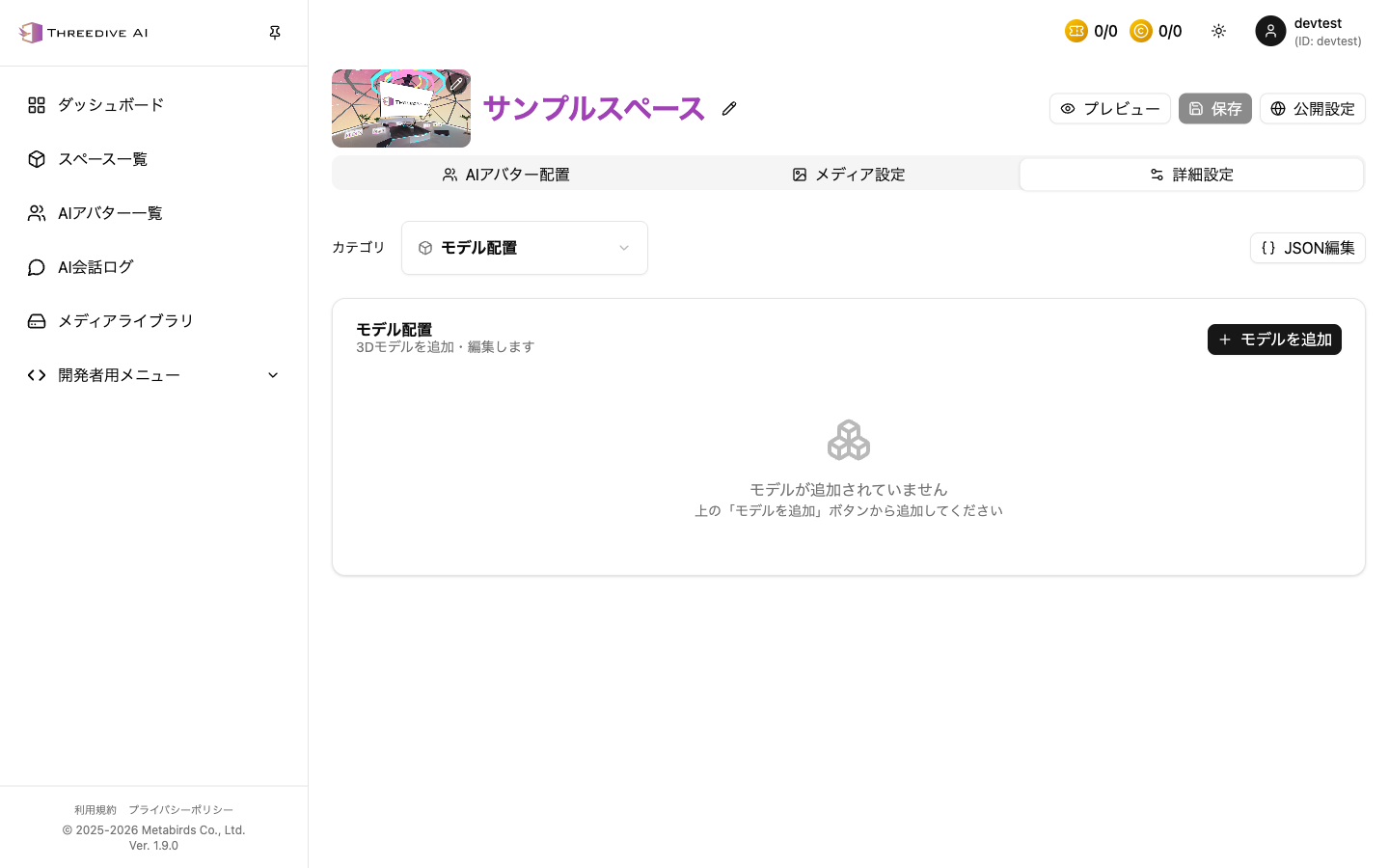The image size is (1389, 868).
Task: Click the プレビュー button
Action: coord(1110,109)
